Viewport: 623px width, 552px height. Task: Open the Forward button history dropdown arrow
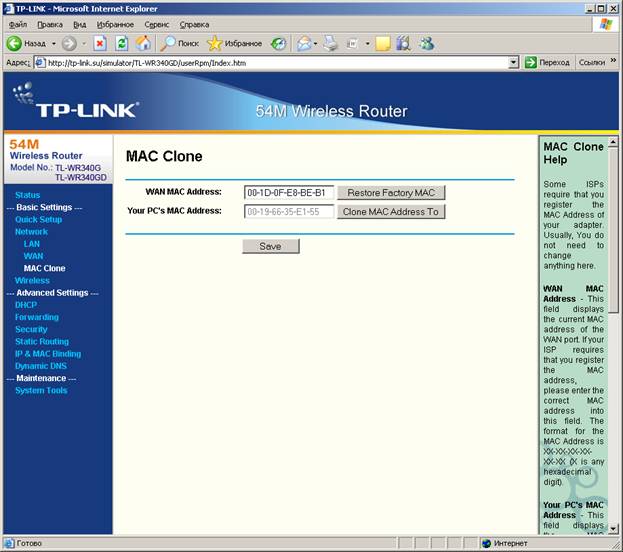coord(84,43)
